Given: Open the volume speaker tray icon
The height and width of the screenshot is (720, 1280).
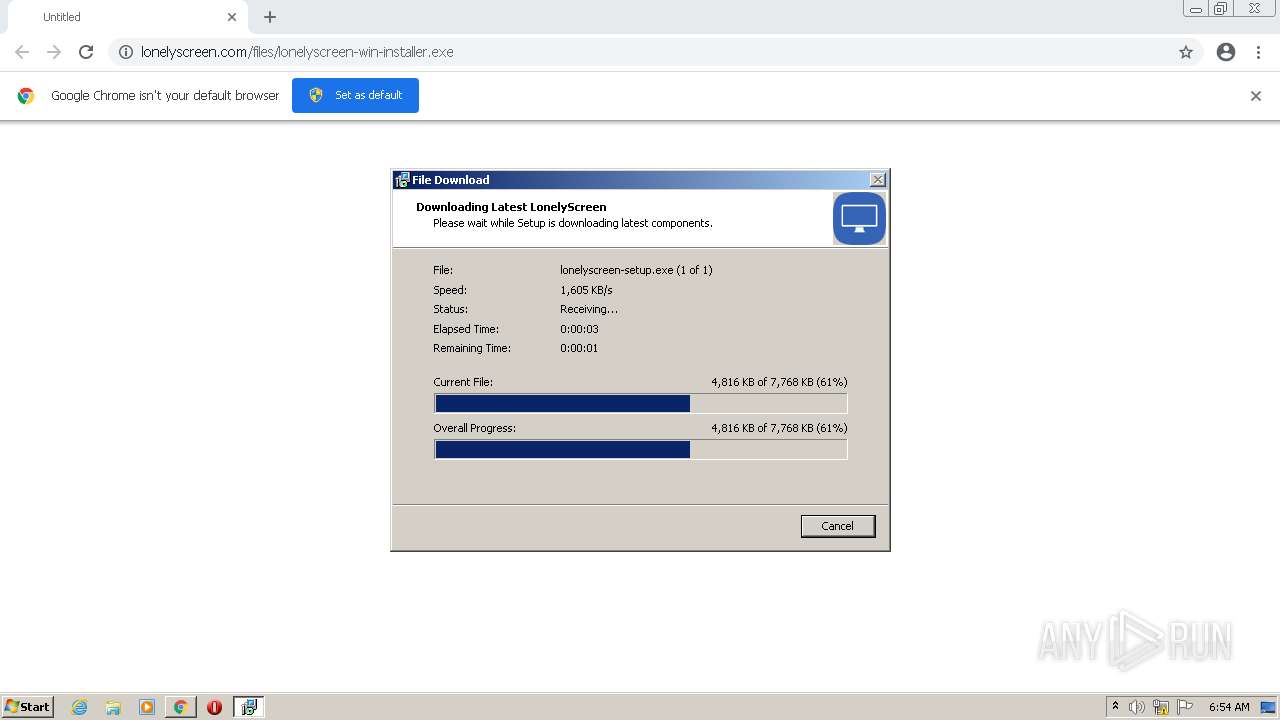Looking at the screenshot, I should (x=1137, y=707).
